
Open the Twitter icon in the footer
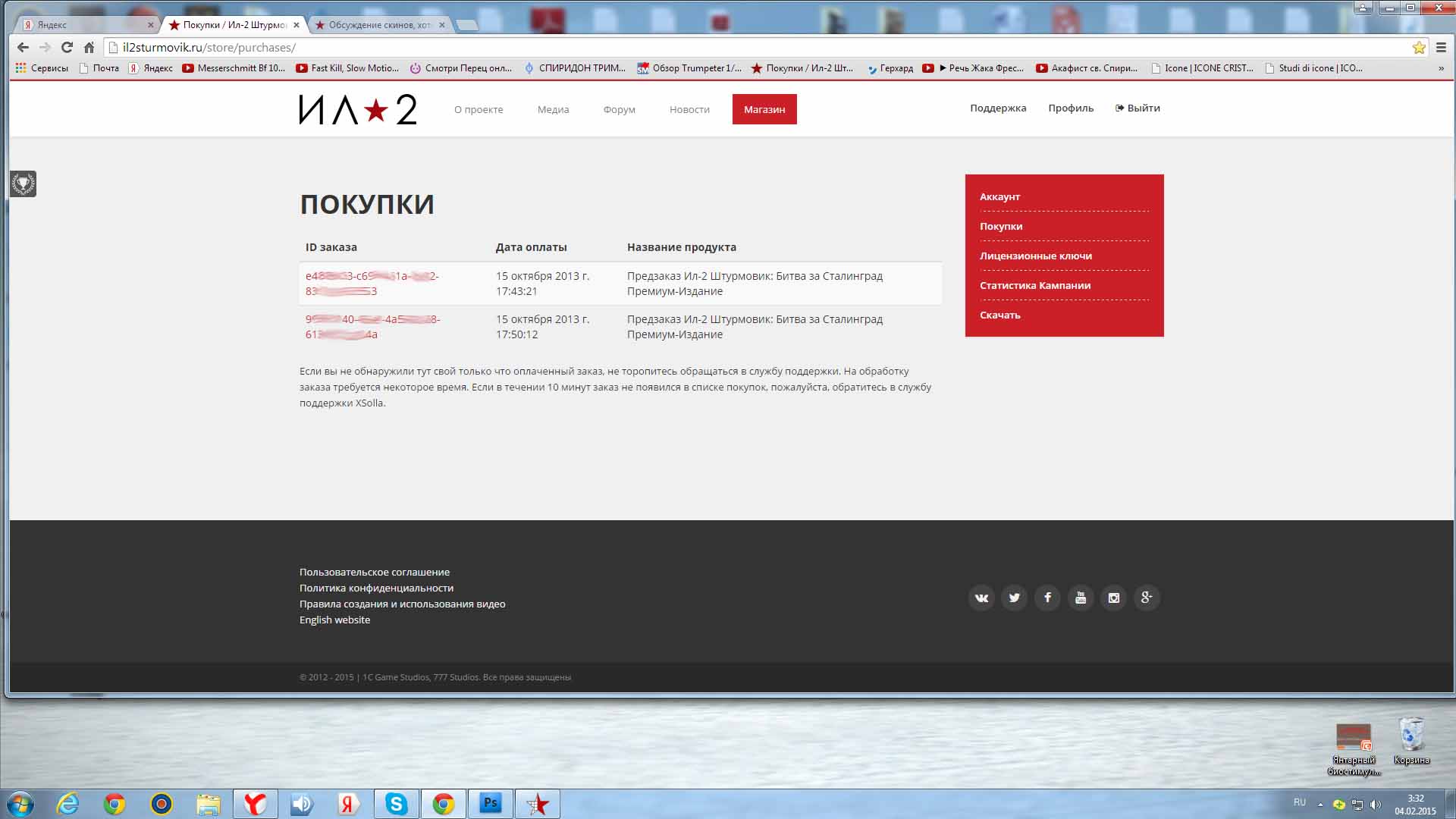click(x=1015, y=598)
